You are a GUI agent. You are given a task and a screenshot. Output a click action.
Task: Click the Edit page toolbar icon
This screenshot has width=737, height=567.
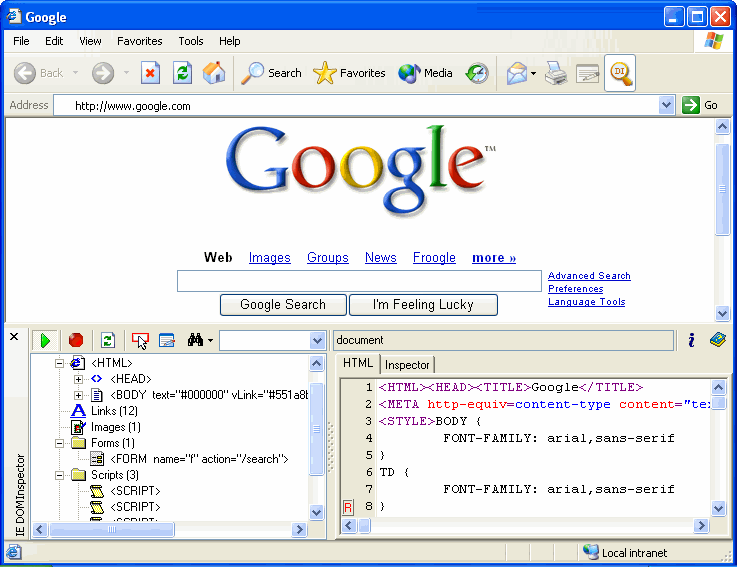pos(588,73)
